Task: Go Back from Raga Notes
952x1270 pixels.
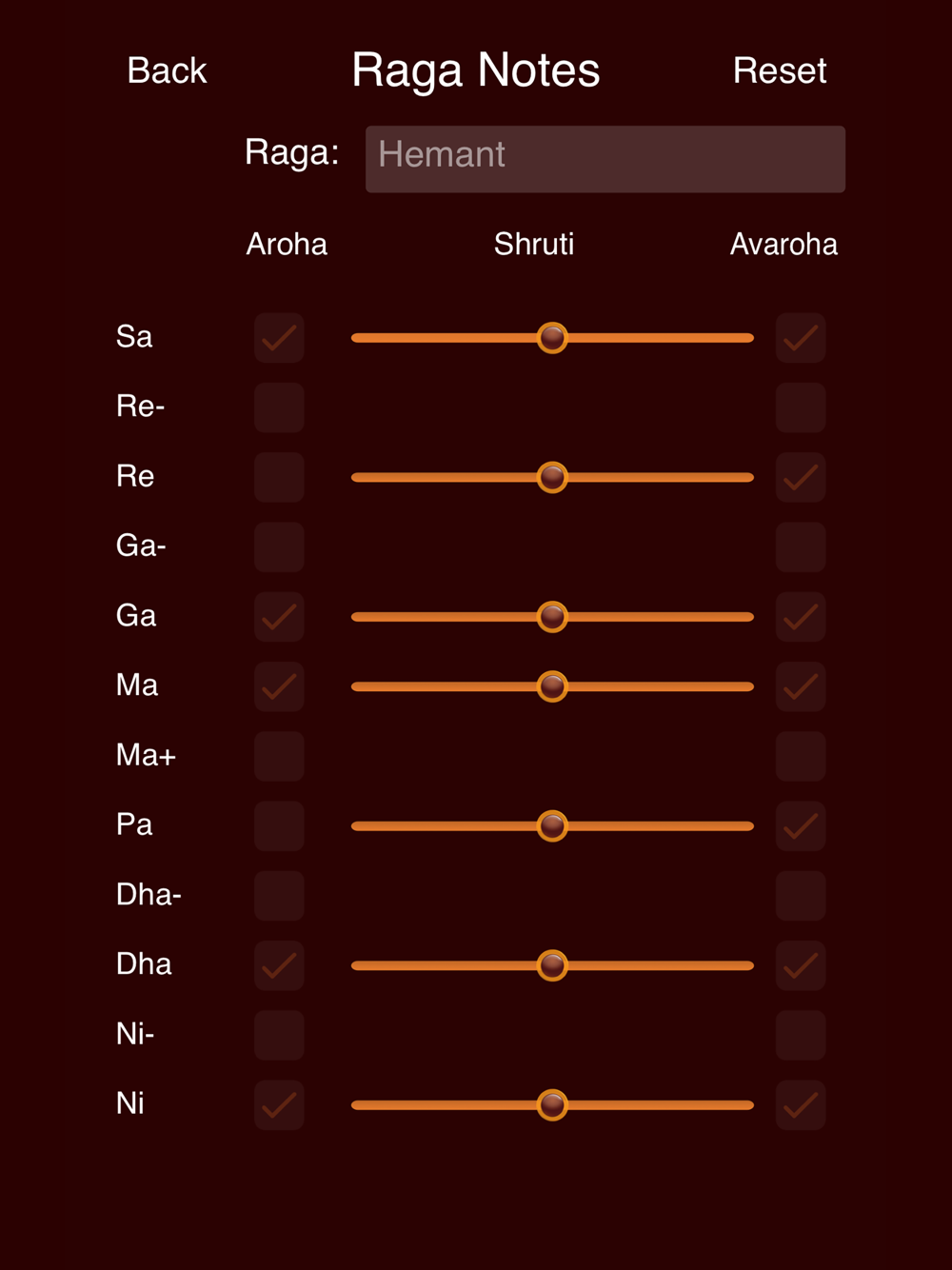Action: pos(167,70)
